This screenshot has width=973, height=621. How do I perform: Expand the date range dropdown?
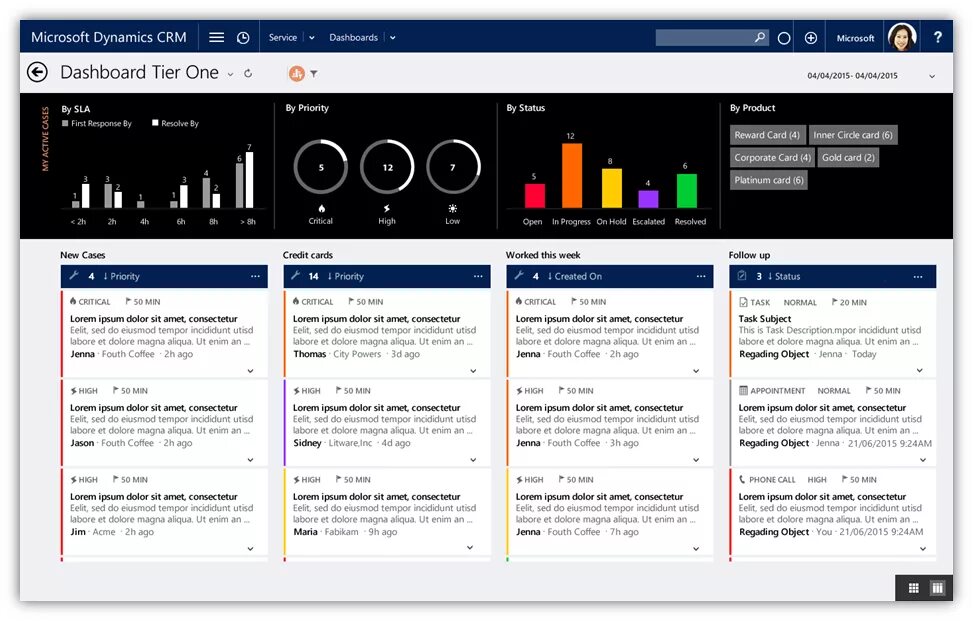(931, 76)
